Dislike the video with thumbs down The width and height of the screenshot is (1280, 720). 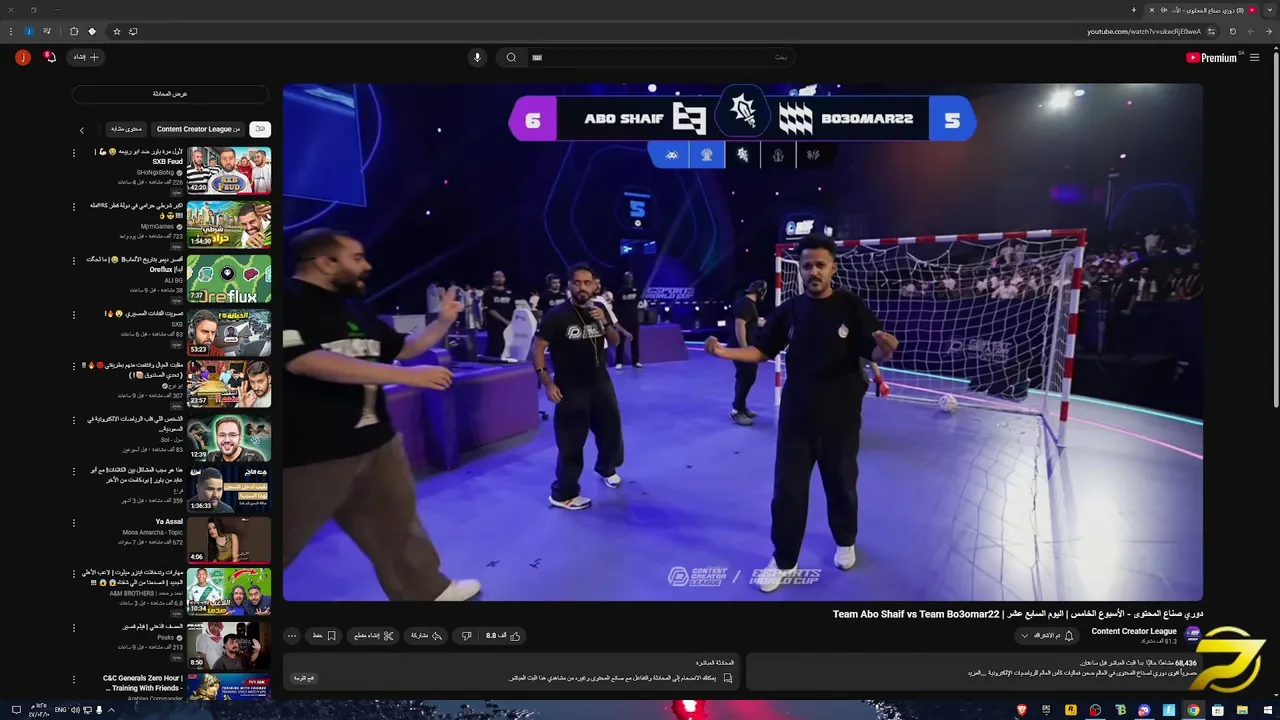pyautogui.click(x=466, y=635)
